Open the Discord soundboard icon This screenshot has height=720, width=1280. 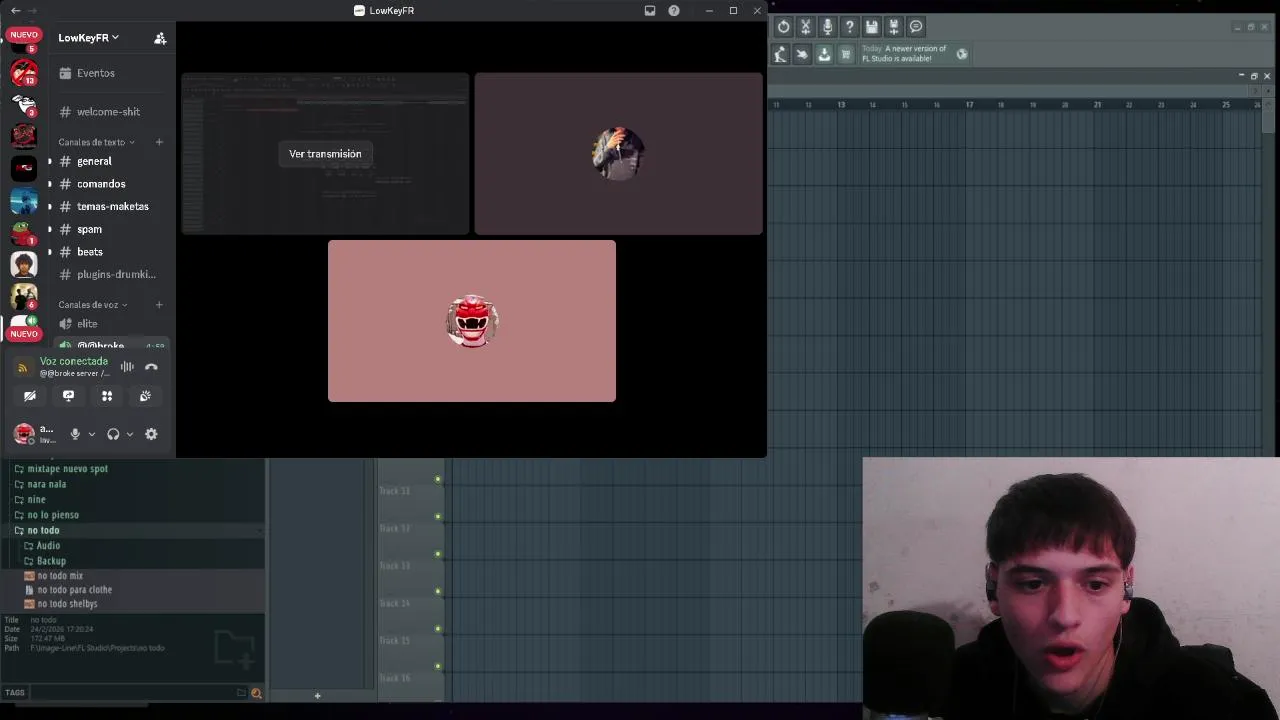click(145, 396)
